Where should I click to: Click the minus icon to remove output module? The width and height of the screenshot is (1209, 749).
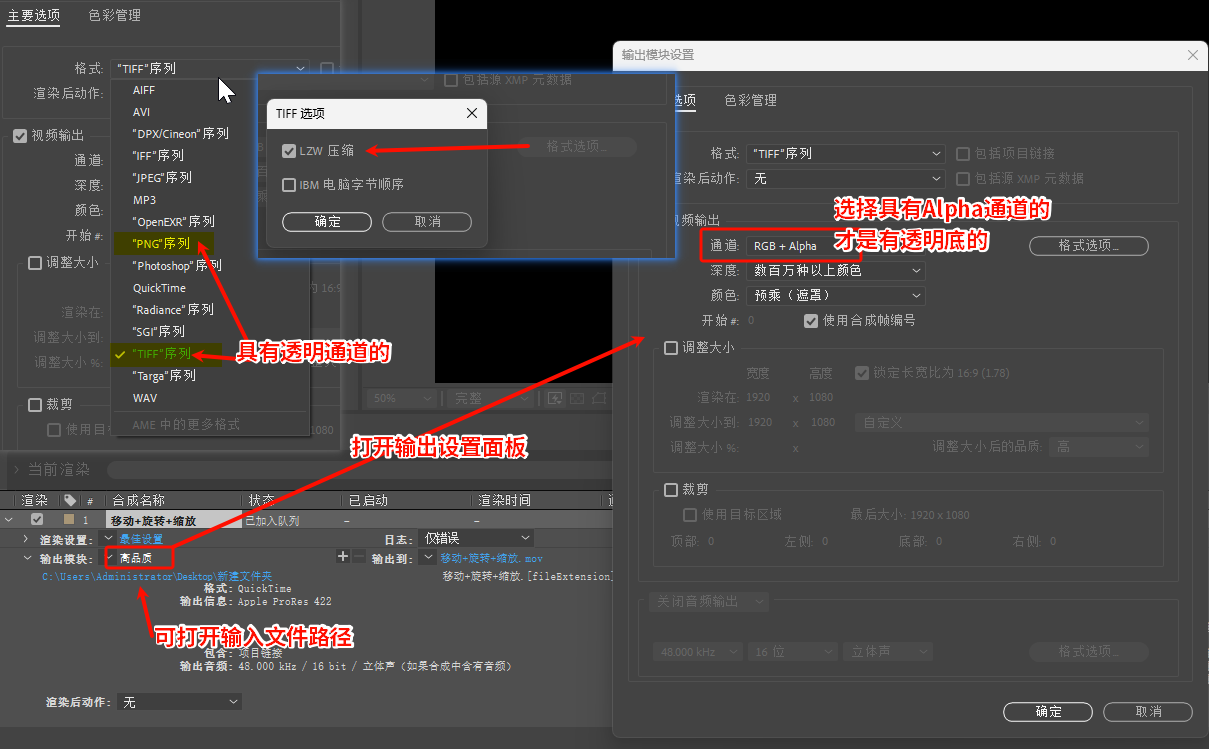click(x=359, y=557)
